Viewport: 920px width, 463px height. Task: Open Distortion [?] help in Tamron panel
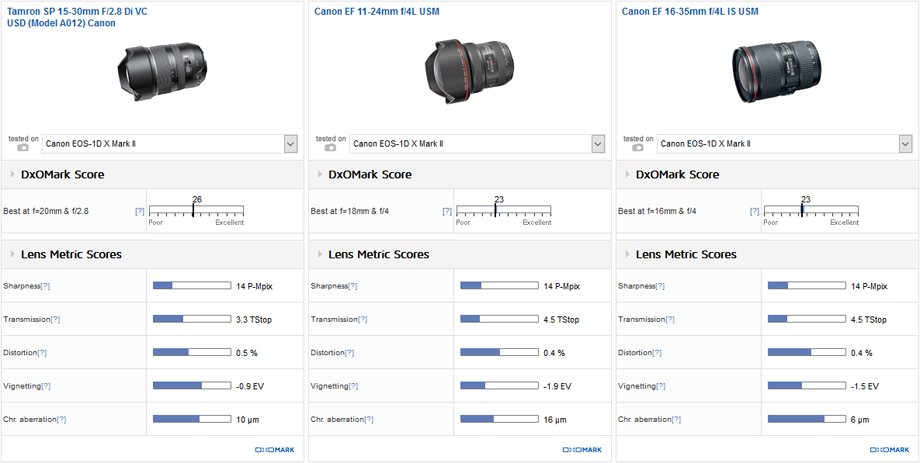(42, 353)
